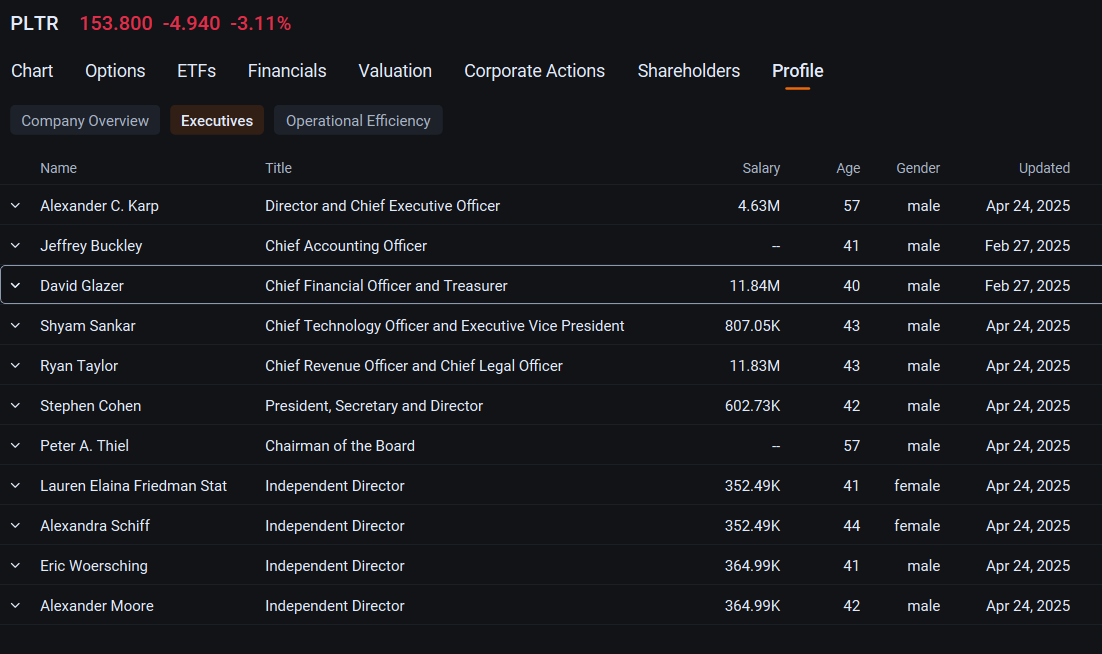Open the Chart tab
The width and height of the screenshot is (1102, 654).
pyautogui.click(x=32, y=71)
